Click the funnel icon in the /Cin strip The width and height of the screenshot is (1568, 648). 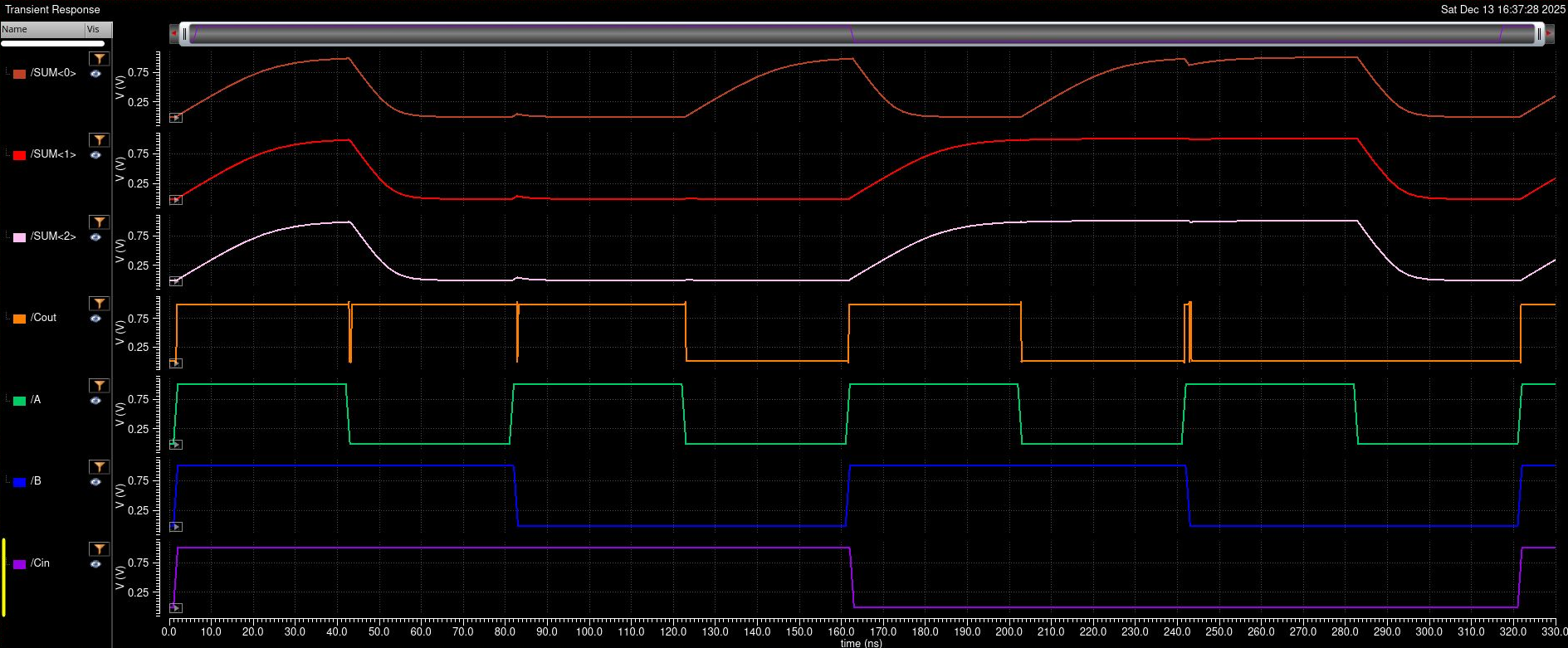tap(100, 549)
